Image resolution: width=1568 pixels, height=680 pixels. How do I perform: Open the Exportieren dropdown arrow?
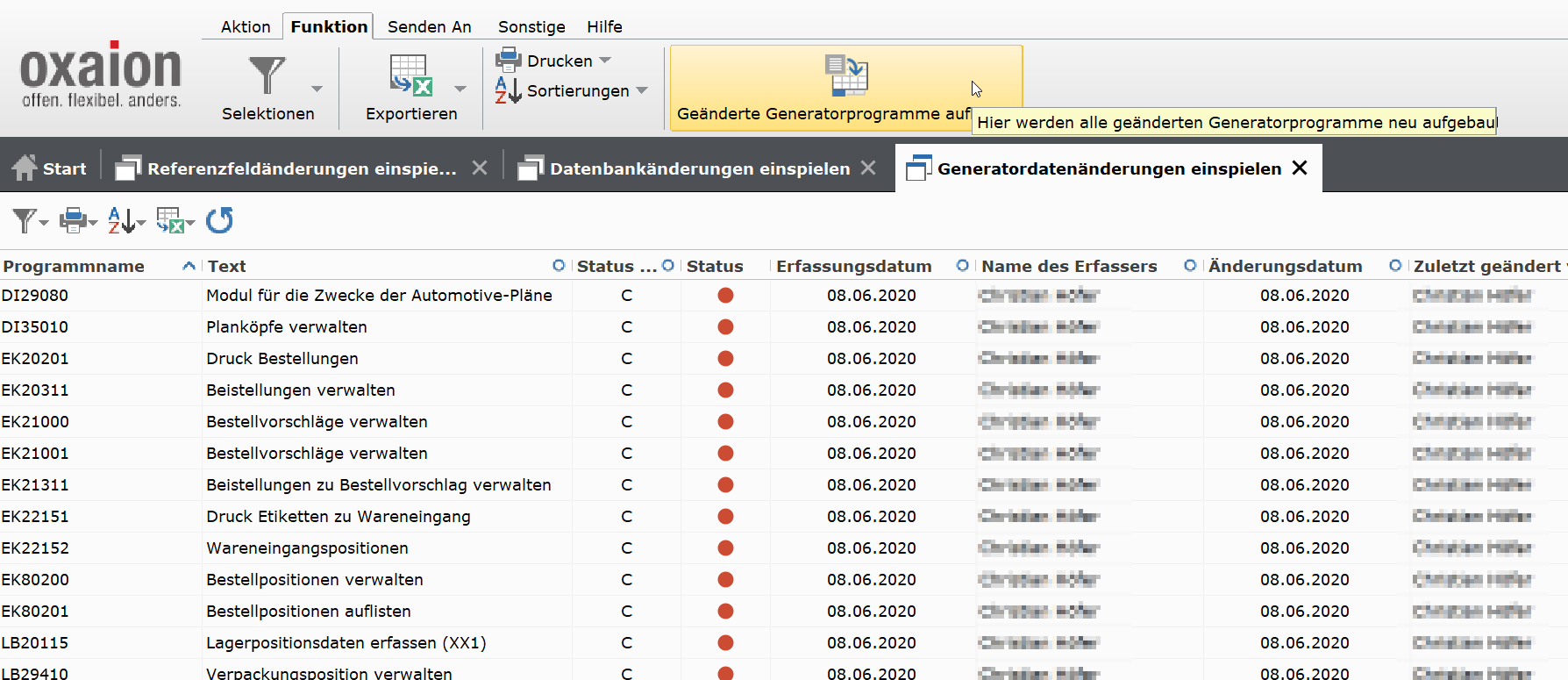click(x=460, y=89)
